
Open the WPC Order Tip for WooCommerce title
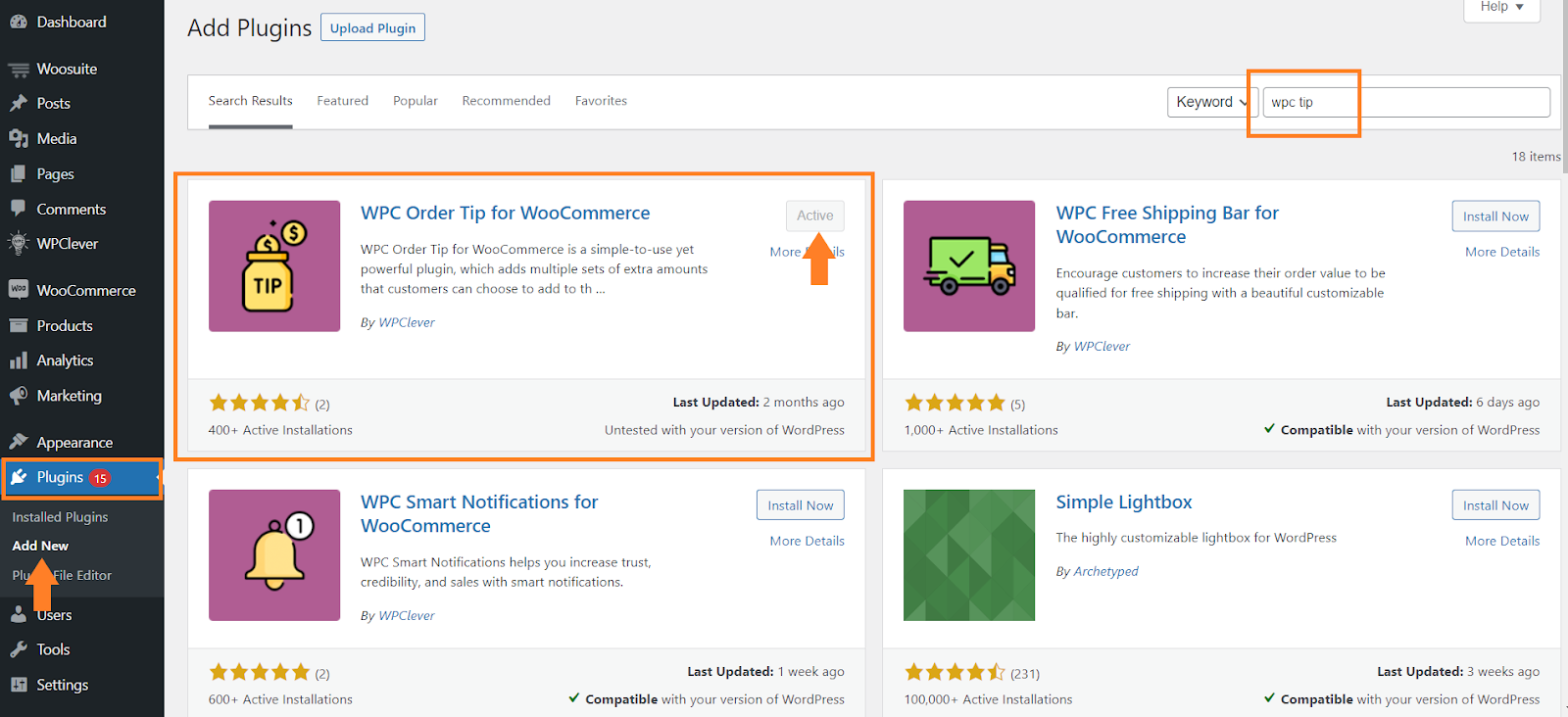click(x=505, y=213)
